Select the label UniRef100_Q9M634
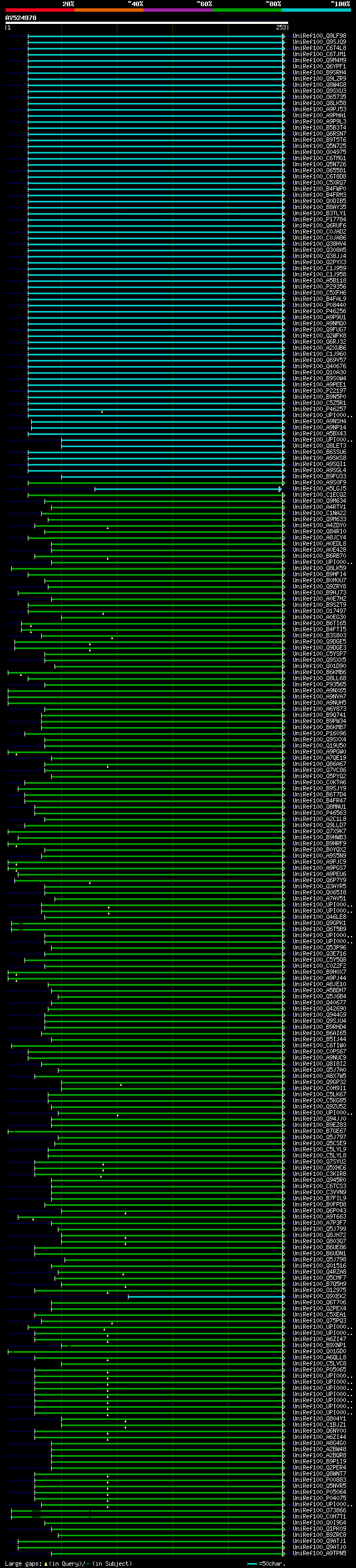 (x=319, y=501)
